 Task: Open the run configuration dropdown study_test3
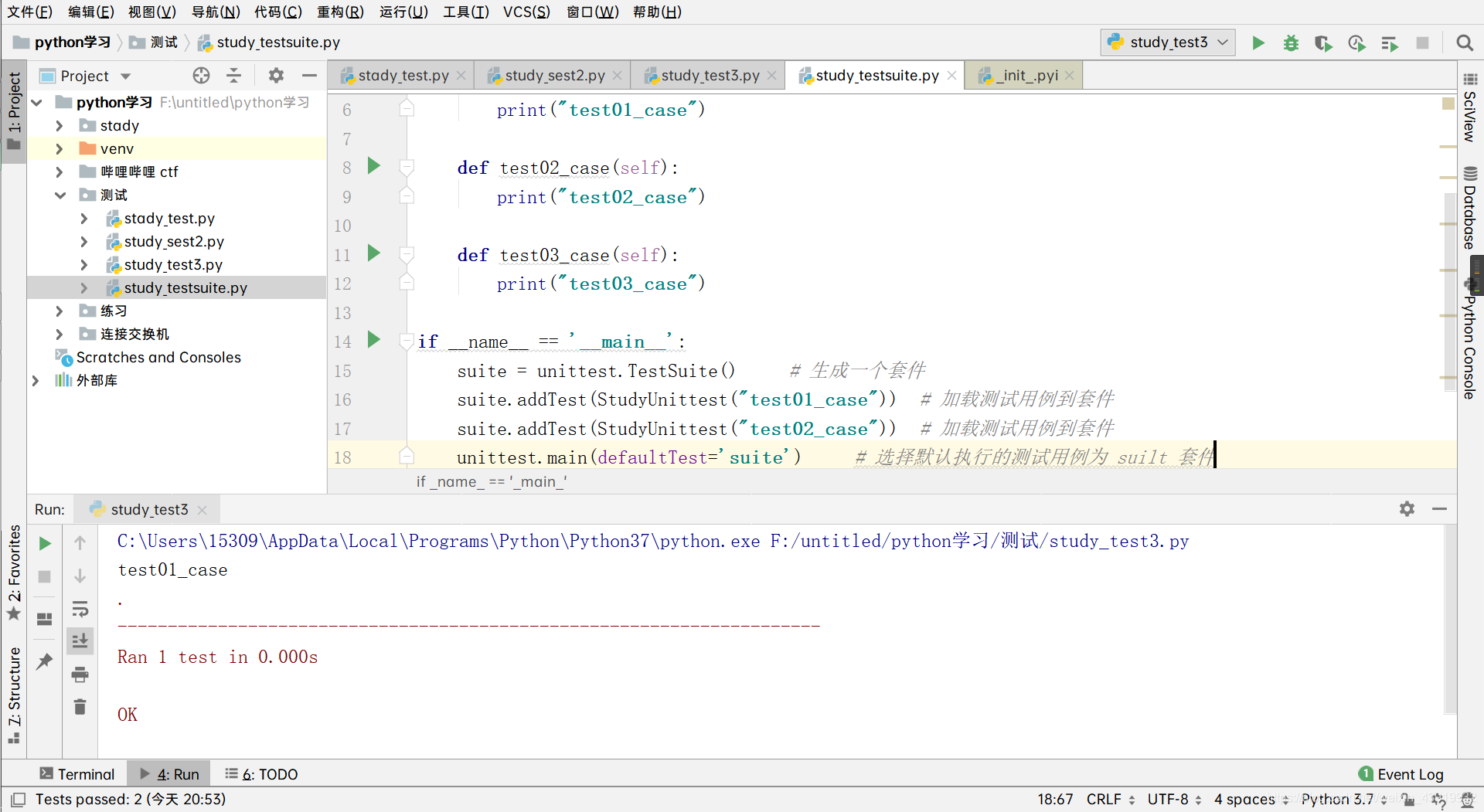coord(1168,42)
